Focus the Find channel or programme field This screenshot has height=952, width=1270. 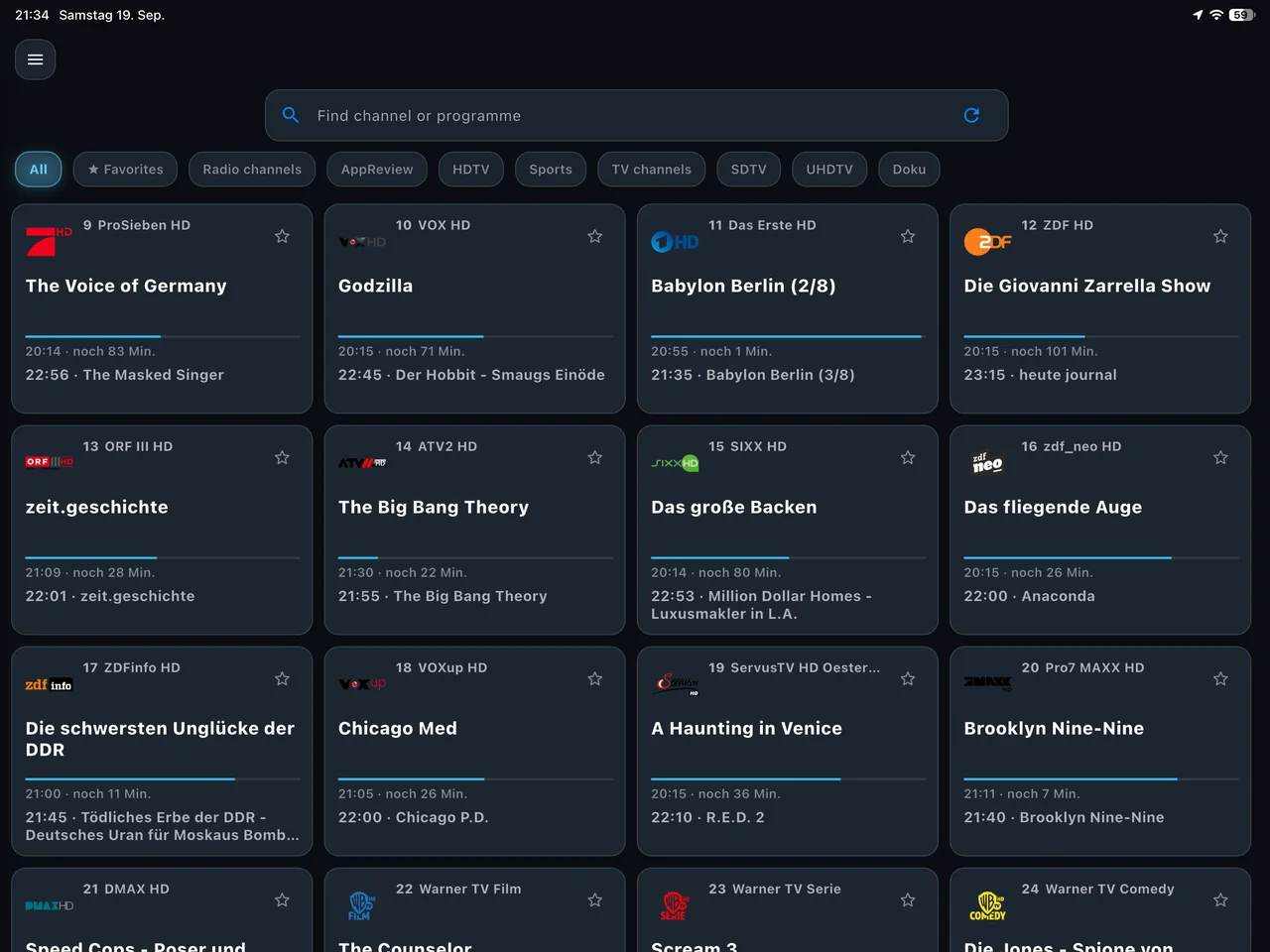pos(637,115)
